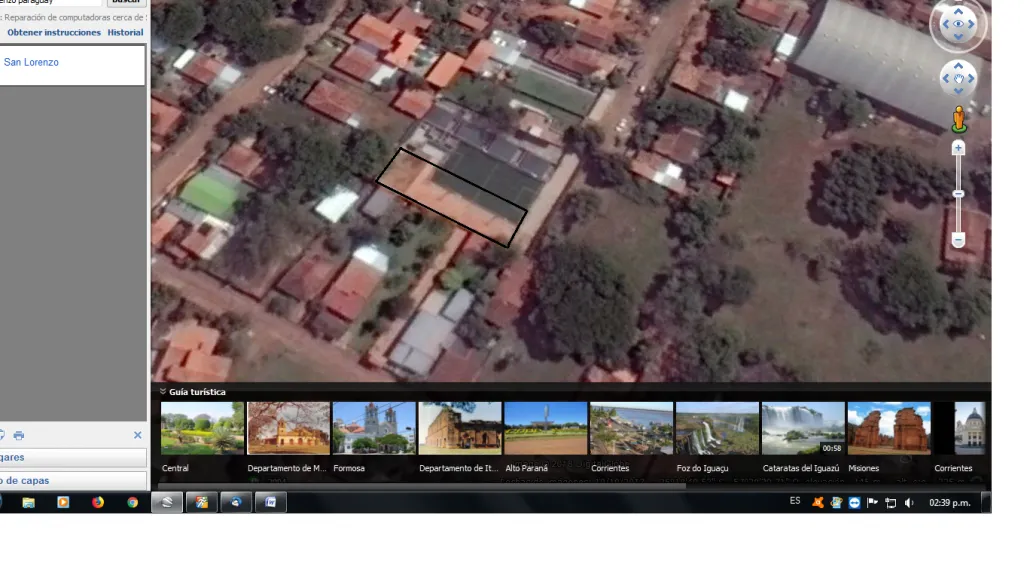Screen dimensions: 1024x579
Task: Launch Chrome from the taskbar
Action: pyautogui.click(x=133, y=502)
